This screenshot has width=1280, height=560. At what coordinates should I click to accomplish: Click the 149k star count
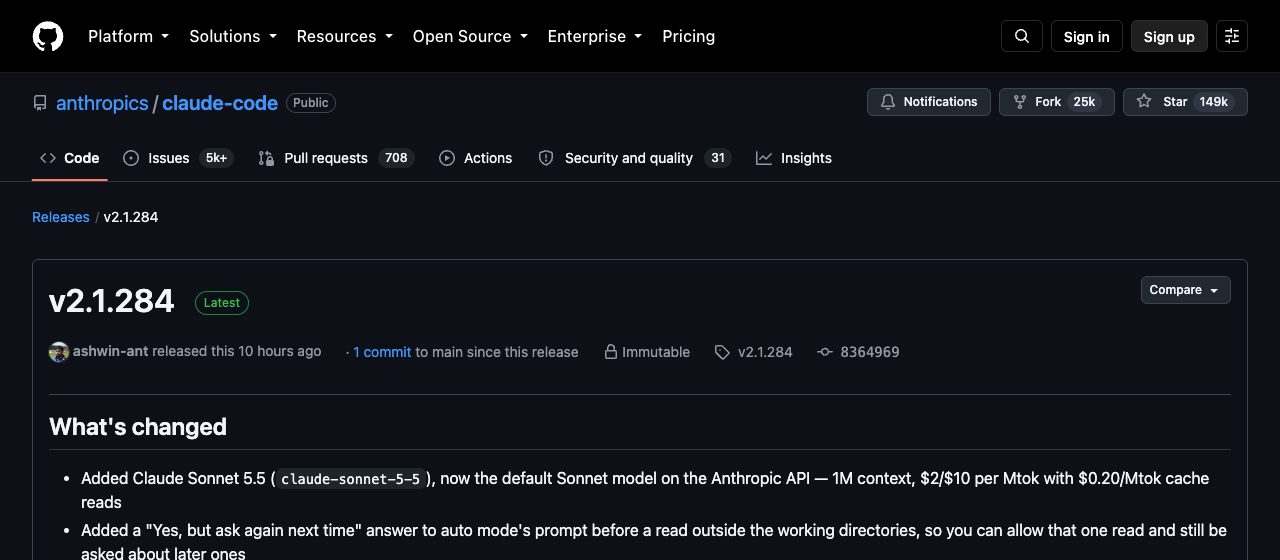1214,102
